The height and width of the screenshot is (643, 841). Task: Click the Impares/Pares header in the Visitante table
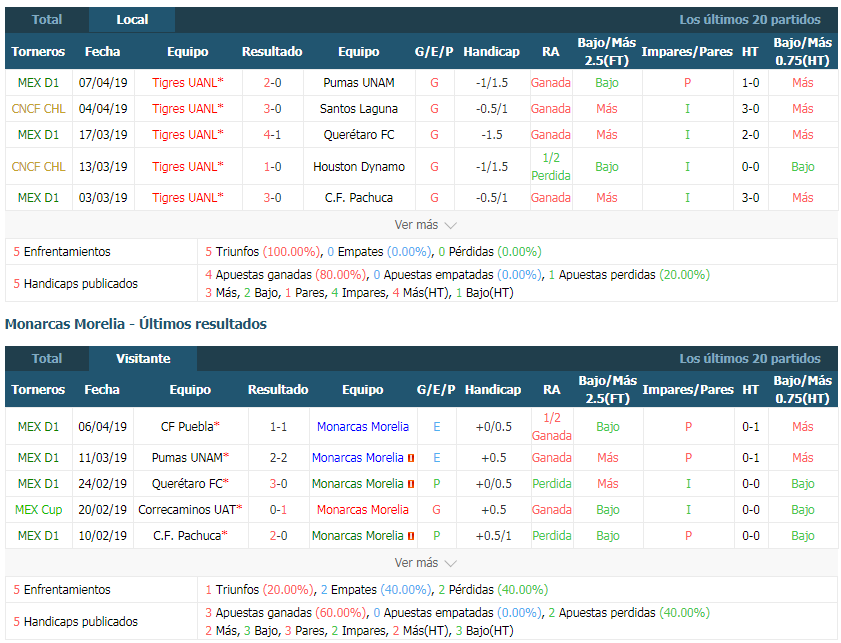pyautogui.click(x=688, y=390)
